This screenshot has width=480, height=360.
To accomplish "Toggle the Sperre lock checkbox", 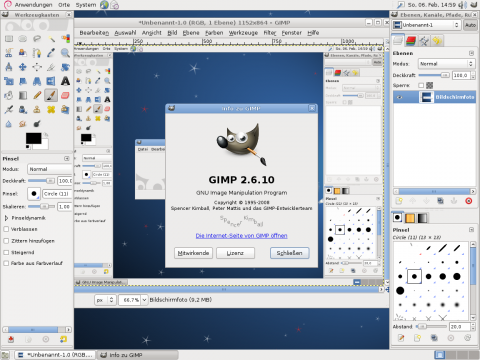I will tap(421, 85).
